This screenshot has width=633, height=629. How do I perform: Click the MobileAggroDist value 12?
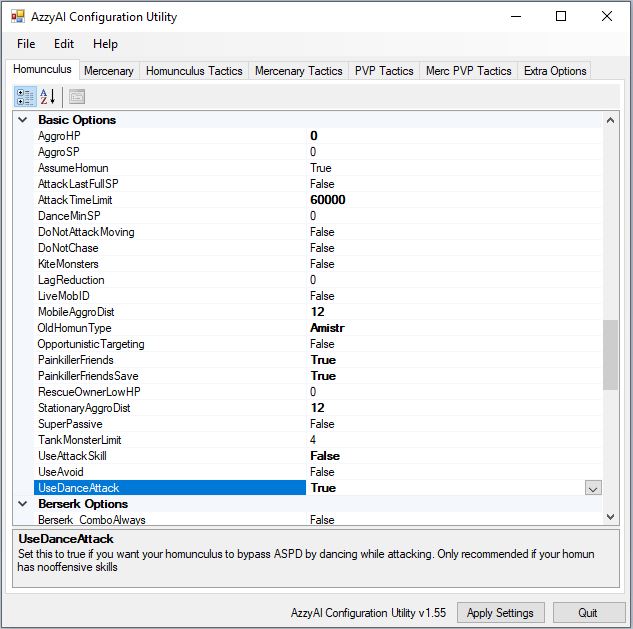(x=318, y=312)
